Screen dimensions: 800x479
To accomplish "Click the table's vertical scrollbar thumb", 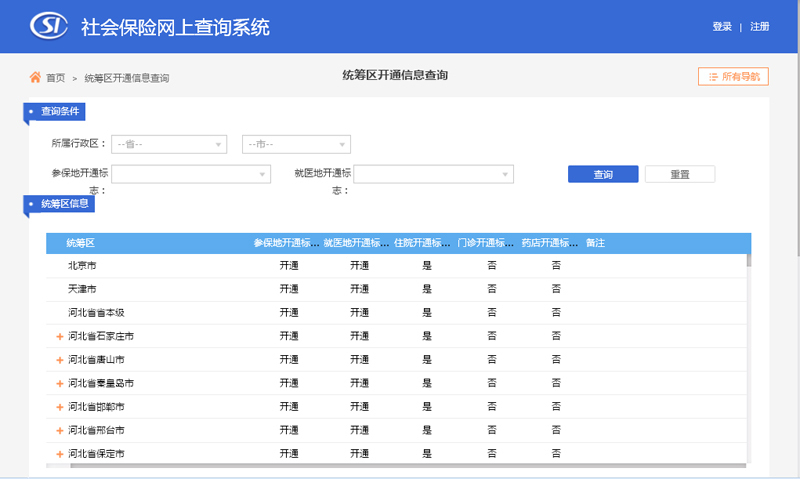I will click(748, 260).
